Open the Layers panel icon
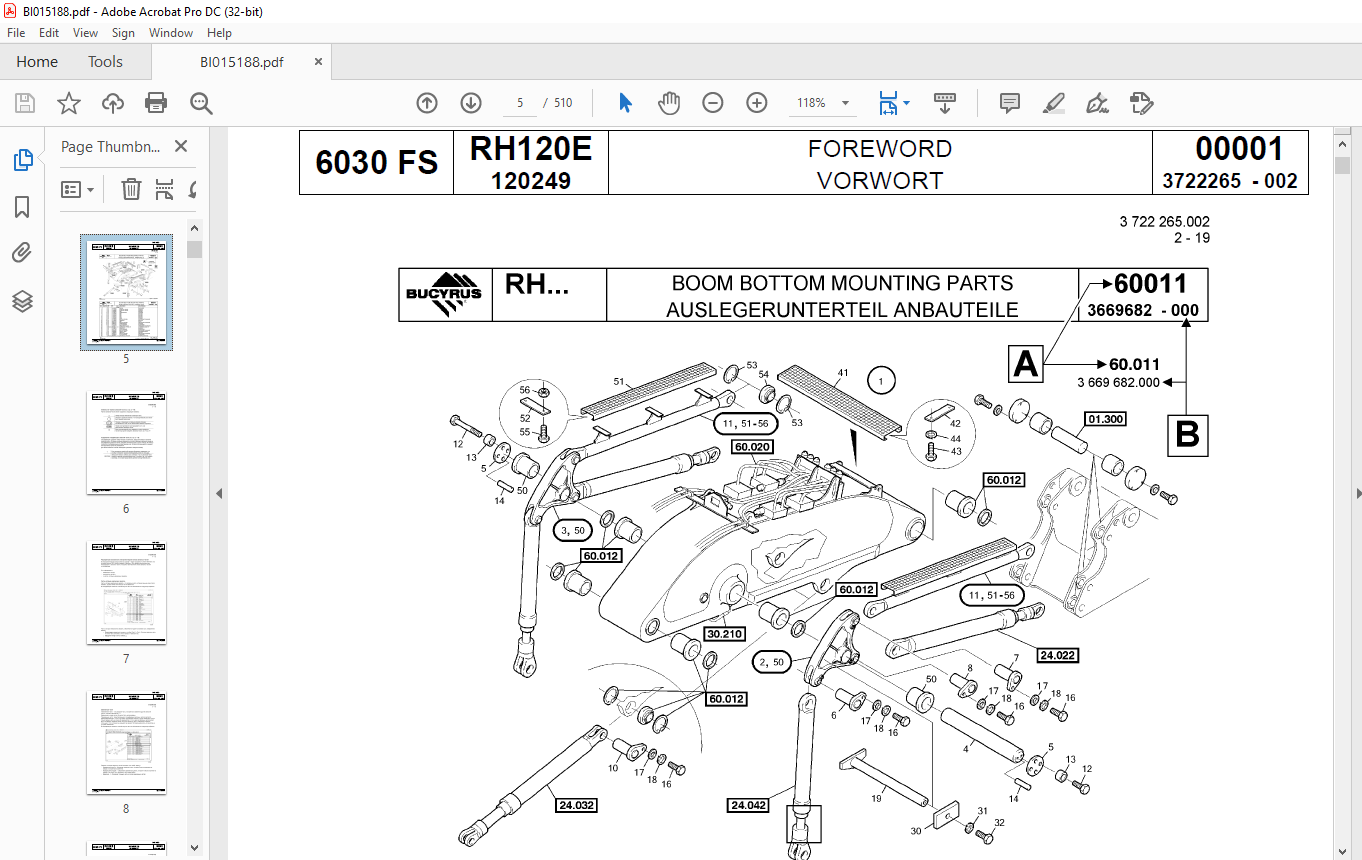 click(22, 301)
